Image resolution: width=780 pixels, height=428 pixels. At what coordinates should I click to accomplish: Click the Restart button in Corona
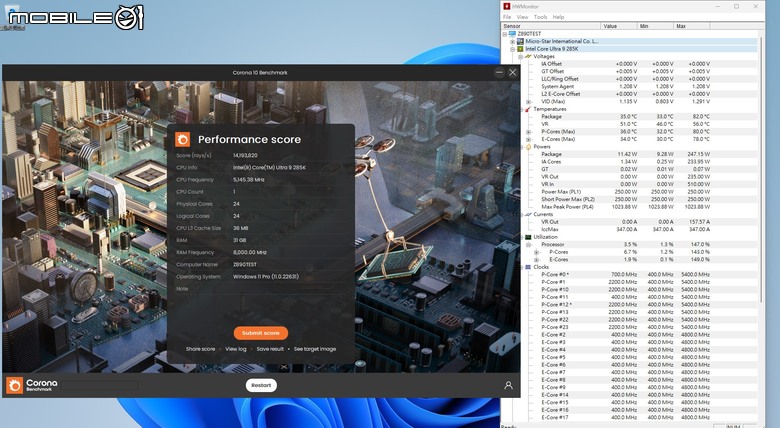point(261,385)
